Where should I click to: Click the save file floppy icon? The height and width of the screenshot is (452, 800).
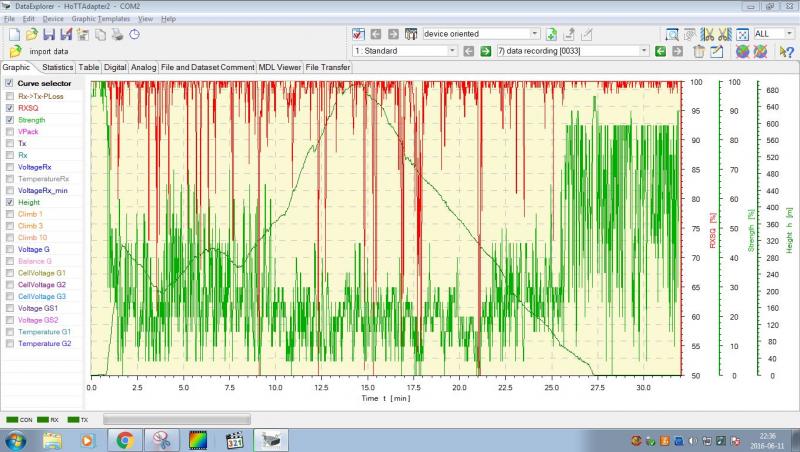(x=49, y=34)
